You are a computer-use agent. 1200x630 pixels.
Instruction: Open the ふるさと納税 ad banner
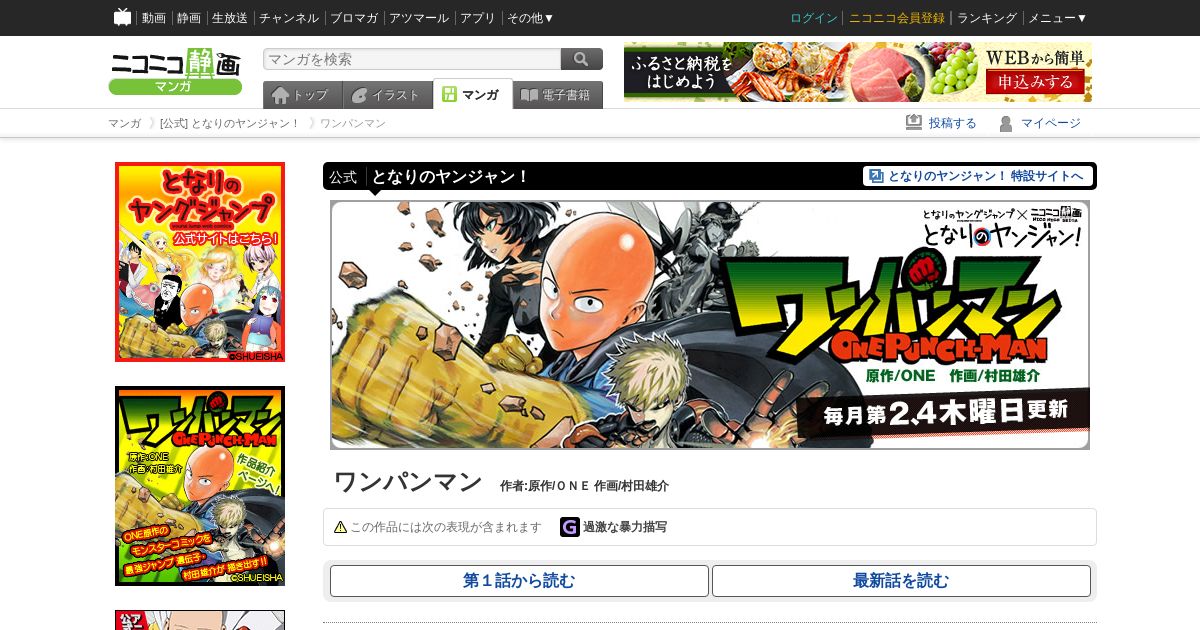pos(858,72)
